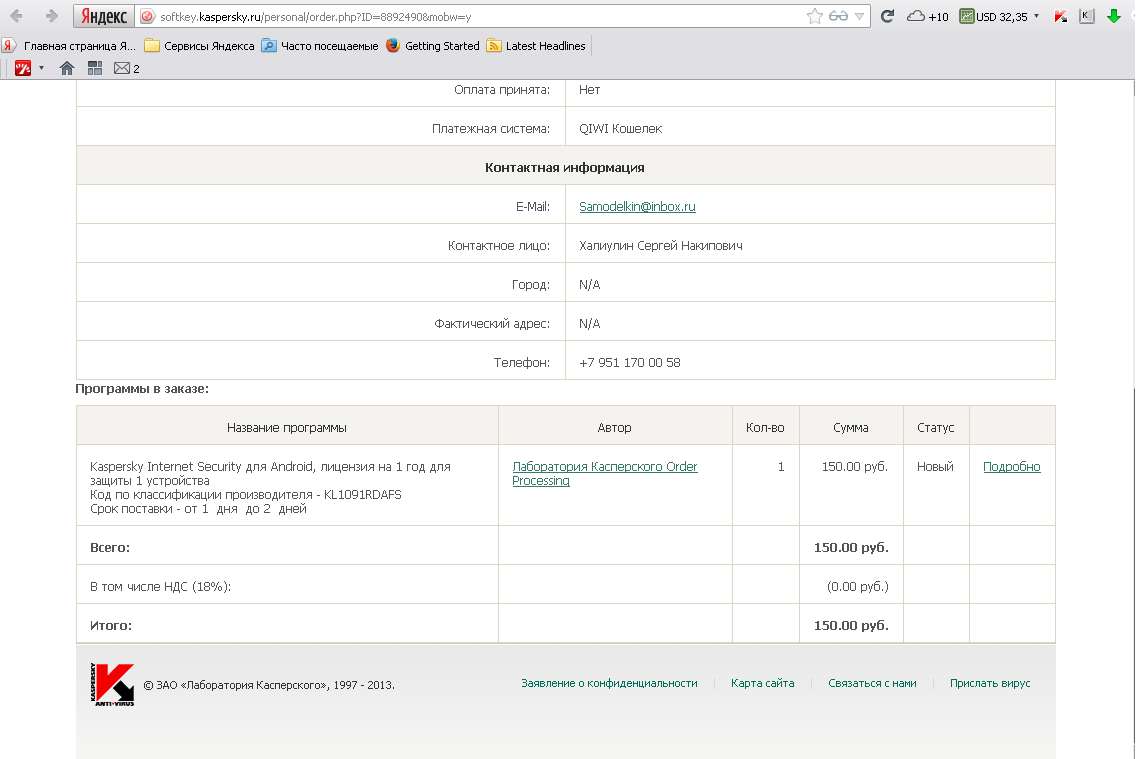
Task: Open the Прислать вирус footer link
Action: (989, 683)
